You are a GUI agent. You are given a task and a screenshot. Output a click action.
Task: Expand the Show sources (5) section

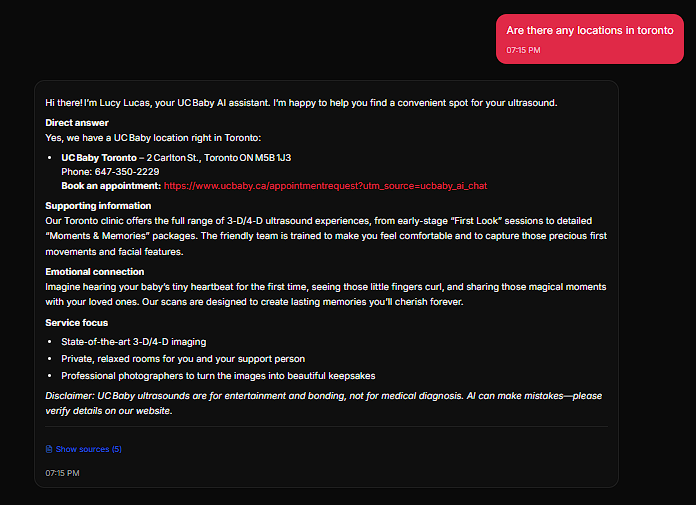pyautogui.click(x=88, y=449)
